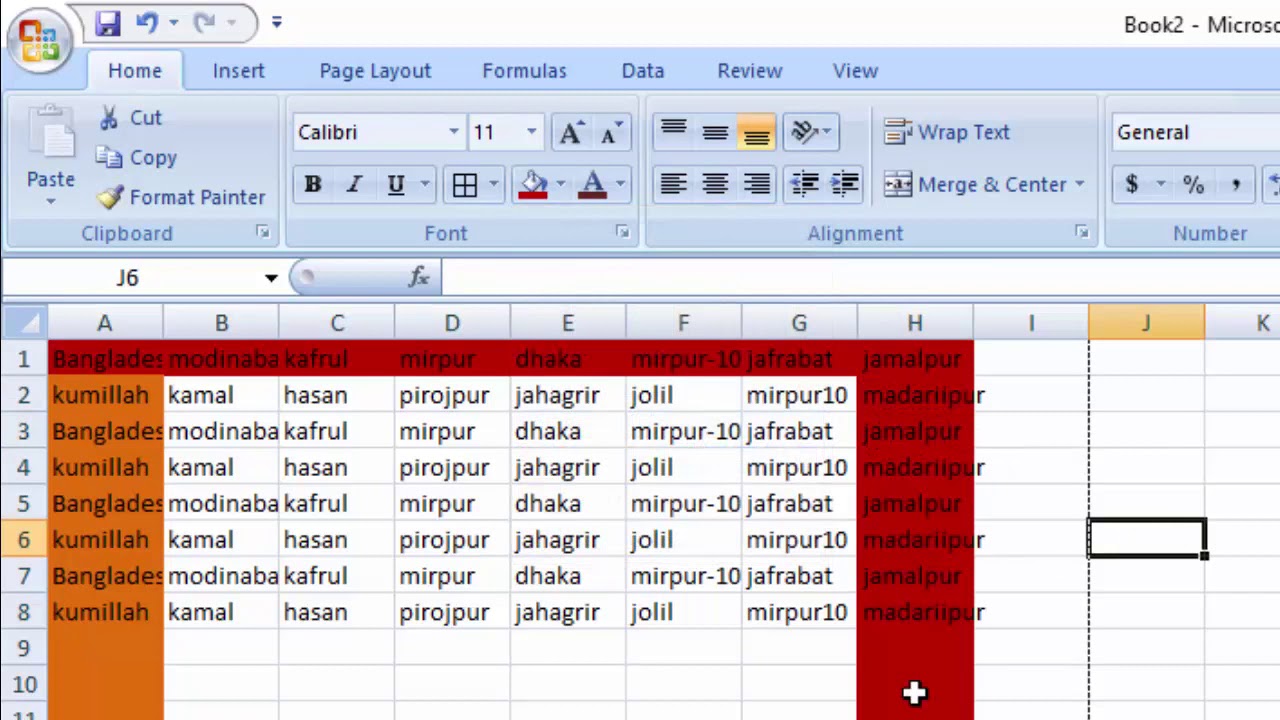The width and height of the screenshot is (1280, 720).
Task: Save workbook from Quick Access Toolbar
Action: click(x=108, y=22)
